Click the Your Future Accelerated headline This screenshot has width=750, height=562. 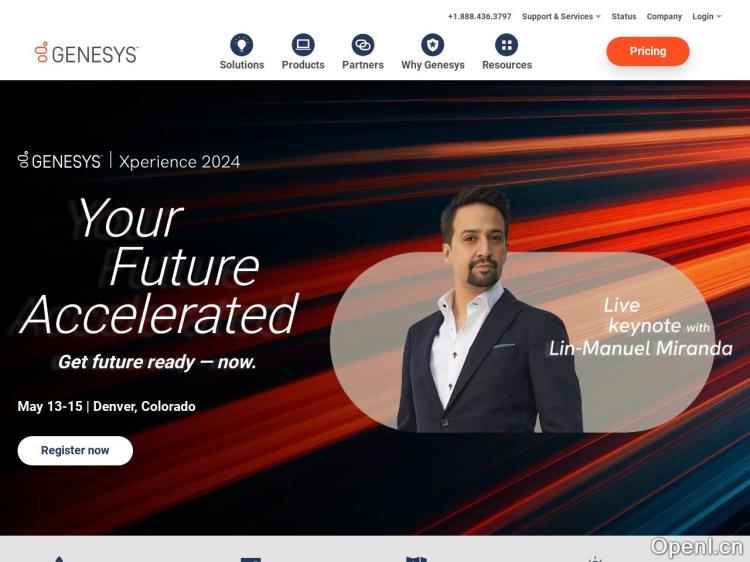(159, 266)
